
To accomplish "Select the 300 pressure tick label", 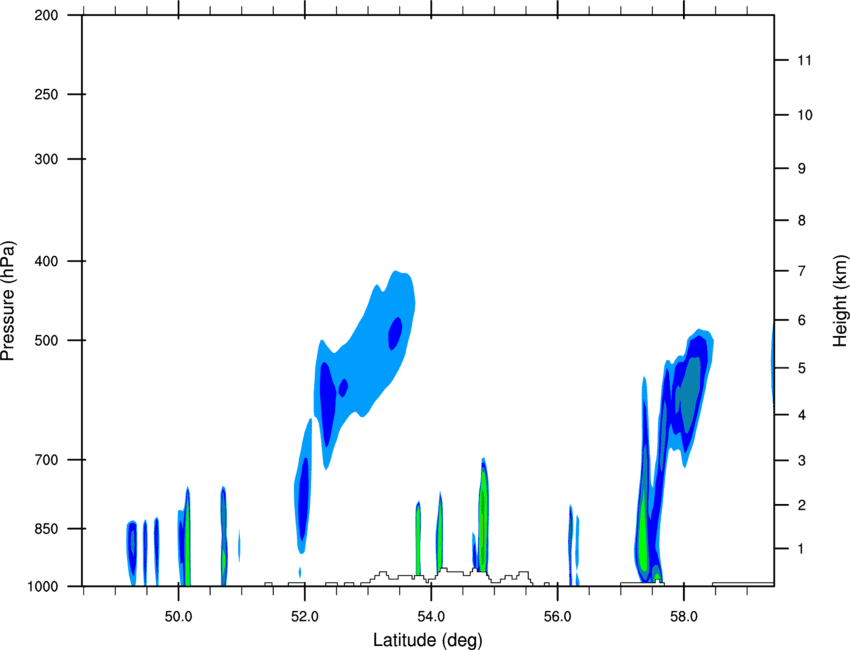I will click(46, 159).
